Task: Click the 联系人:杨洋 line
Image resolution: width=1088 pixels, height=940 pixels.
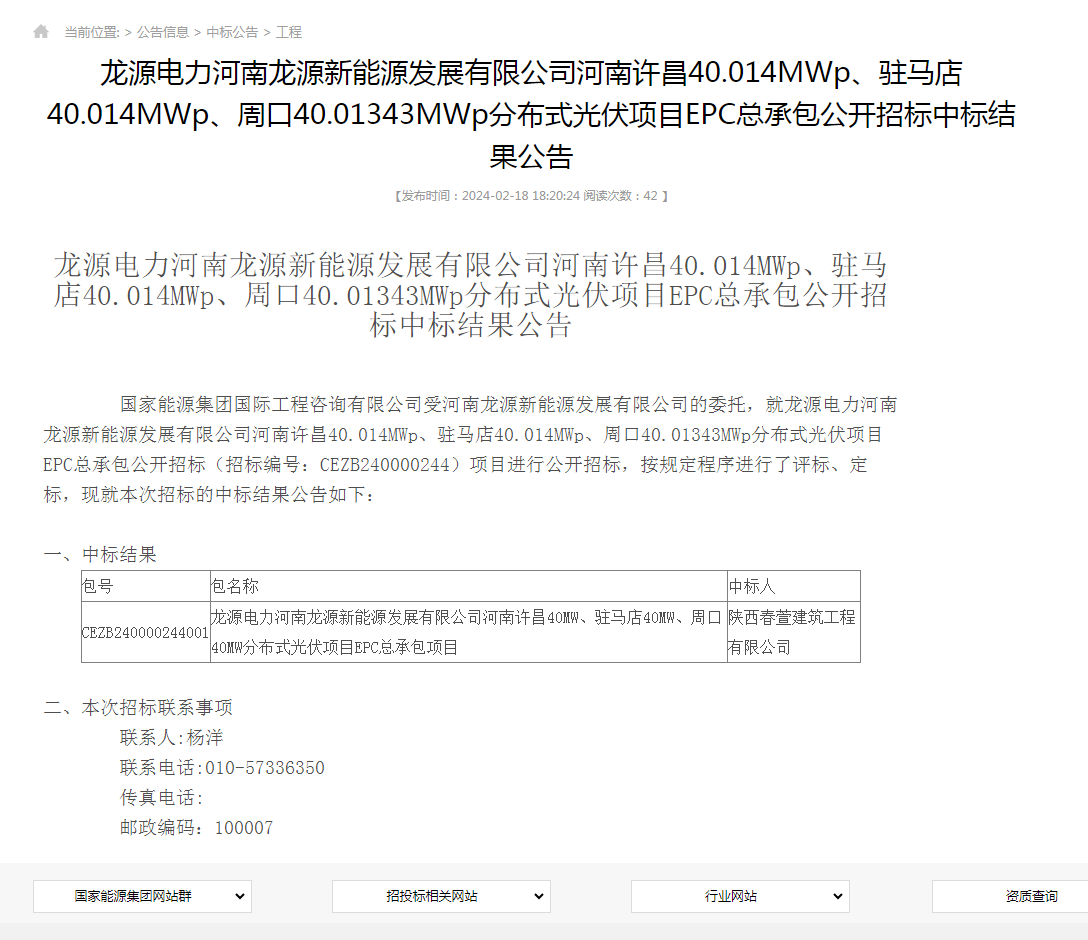Action: (171, 737)
